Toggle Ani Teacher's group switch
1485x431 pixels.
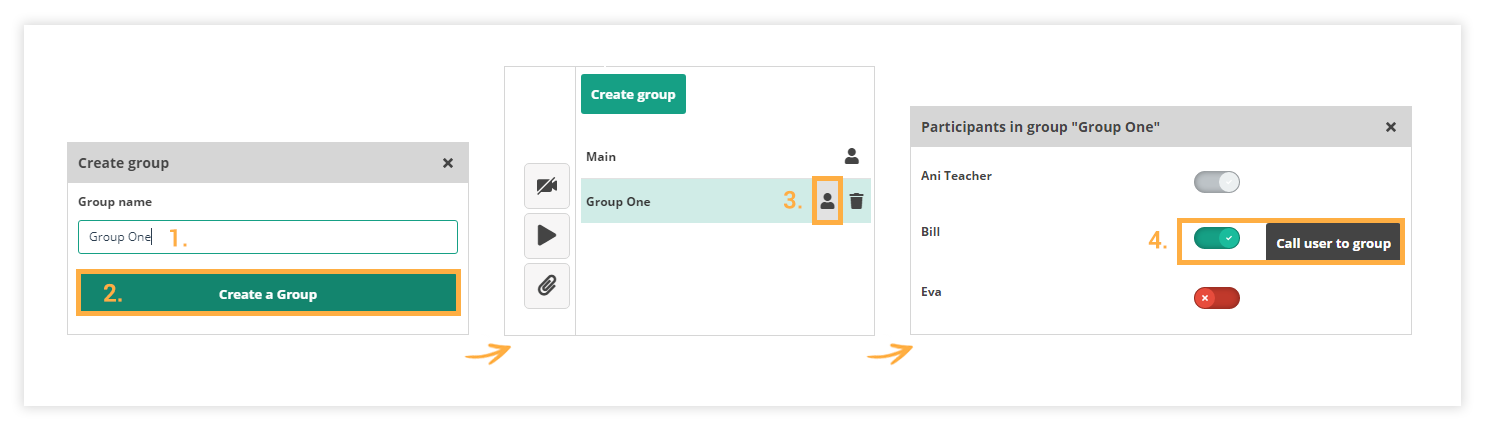point(1217,181)
